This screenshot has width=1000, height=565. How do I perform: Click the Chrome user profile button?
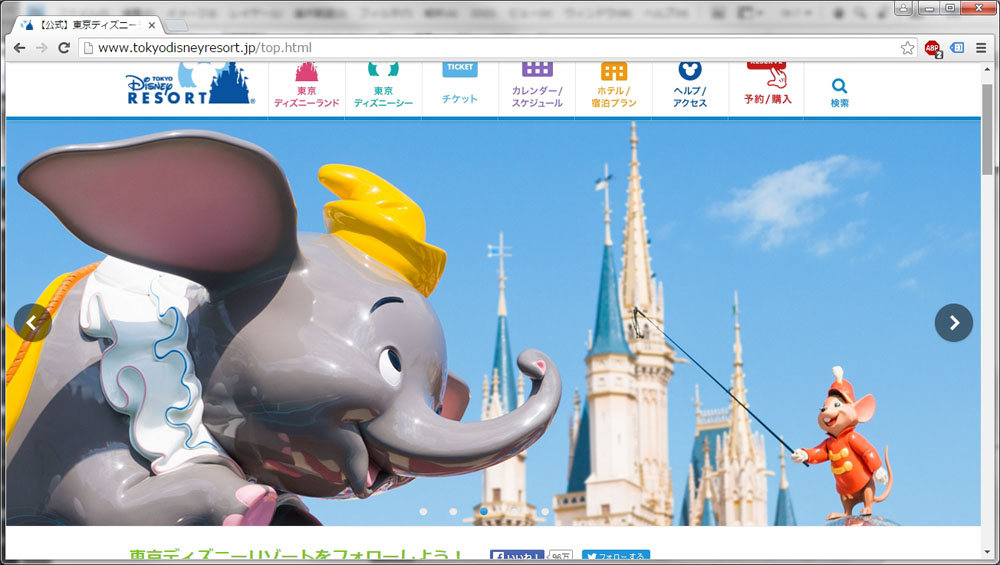903,8
